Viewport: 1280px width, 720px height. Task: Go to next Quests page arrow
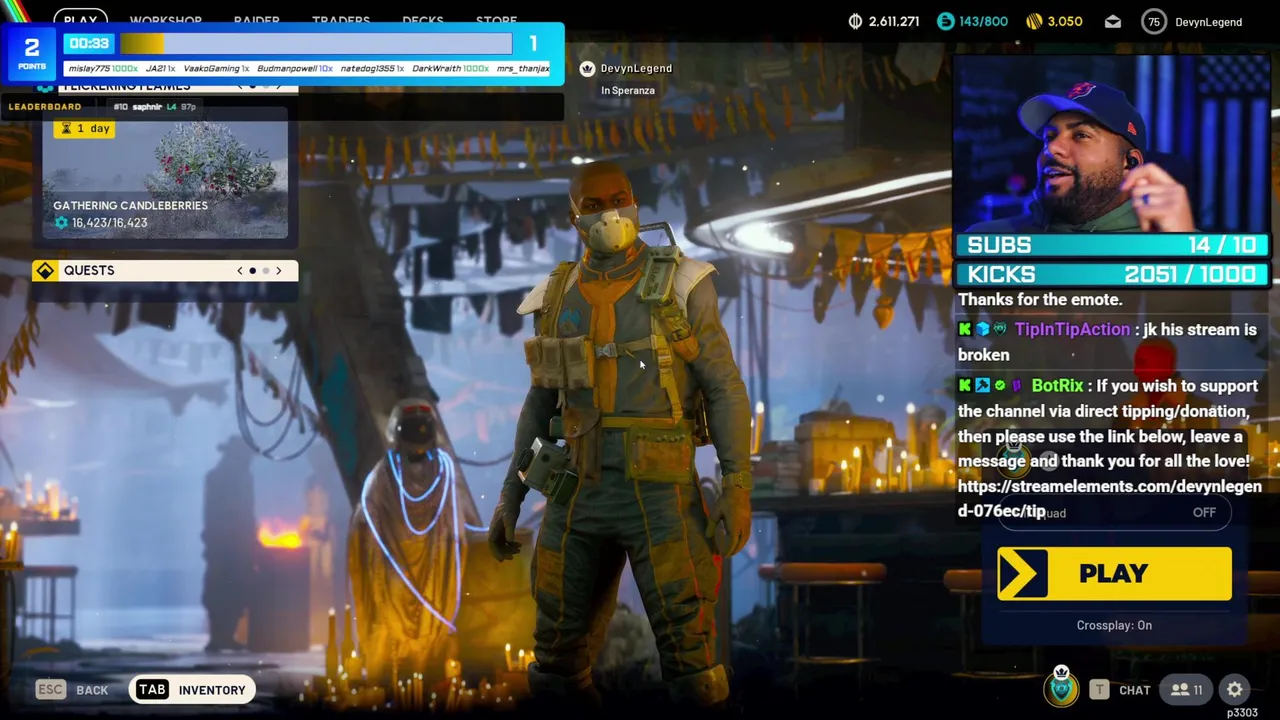click(x=279, y=271)
